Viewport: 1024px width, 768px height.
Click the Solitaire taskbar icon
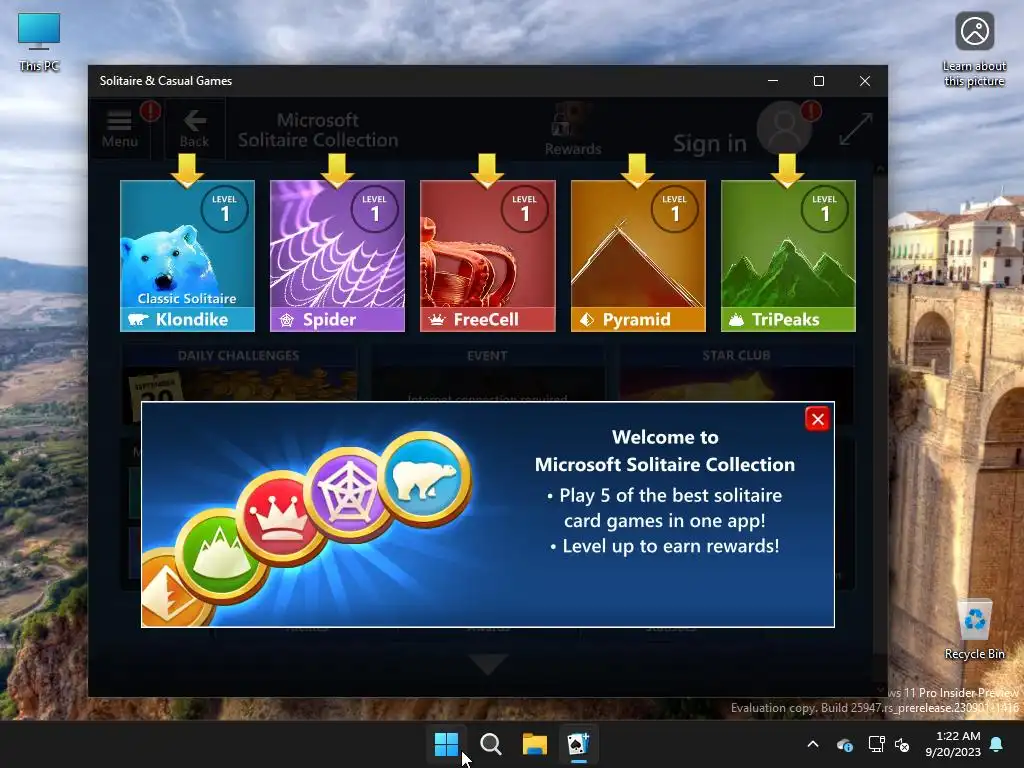(579, 744)
